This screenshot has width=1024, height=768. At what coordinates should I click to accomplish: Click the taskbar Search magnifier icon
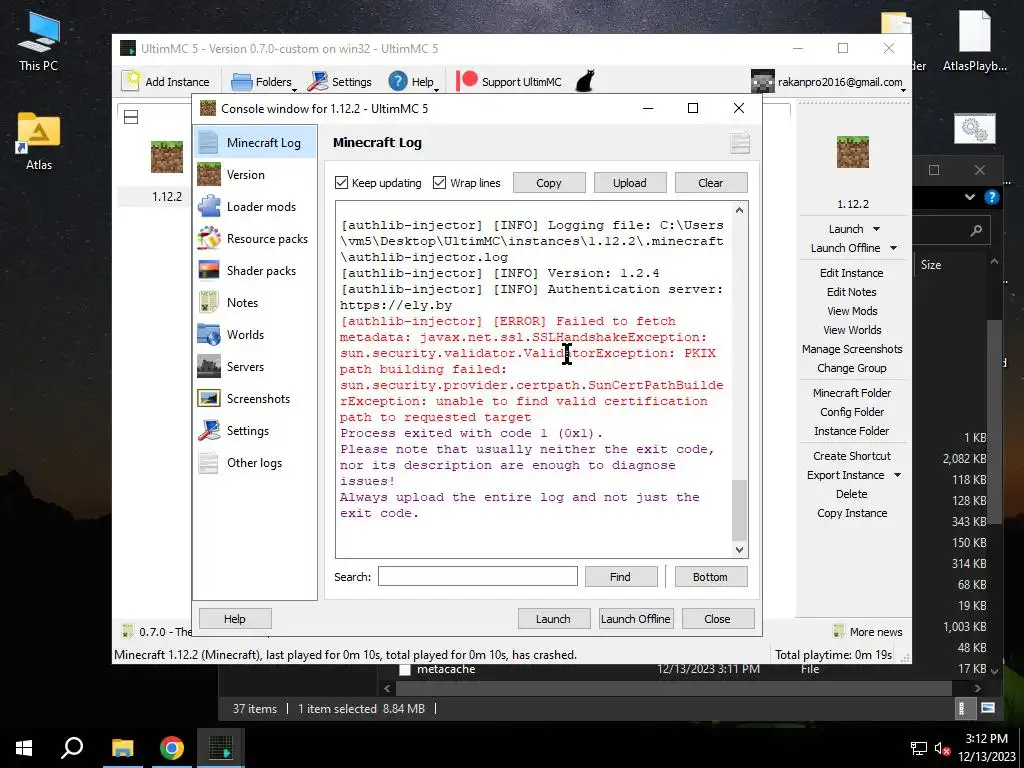pyautogui.click(x=72, y=748)
